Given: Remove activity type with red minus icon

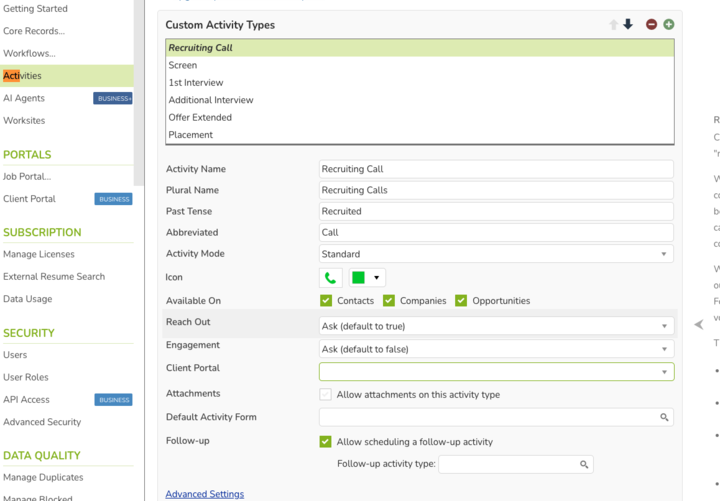Looking at the screenshot, I should (651, 25).
